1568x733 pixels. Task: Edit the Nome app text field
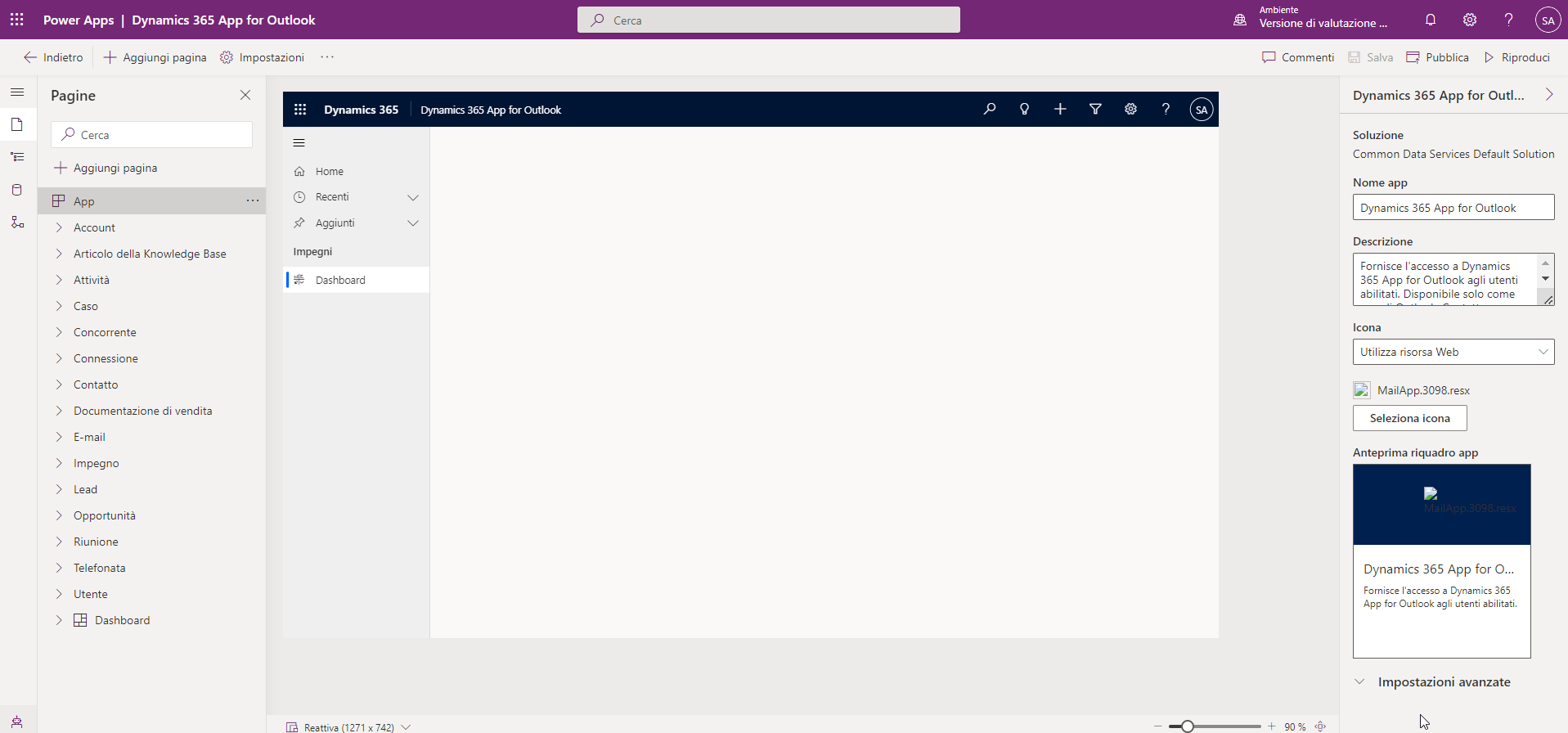click(1453, 207)
